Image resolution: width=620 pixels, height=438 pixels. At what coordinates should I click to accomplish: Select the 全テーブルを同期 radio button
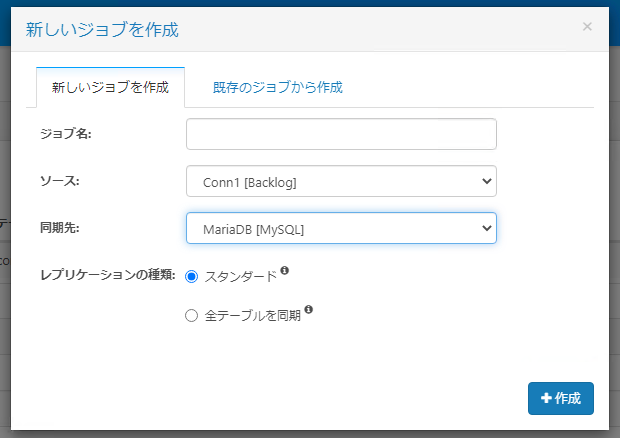tap(192, 315)
